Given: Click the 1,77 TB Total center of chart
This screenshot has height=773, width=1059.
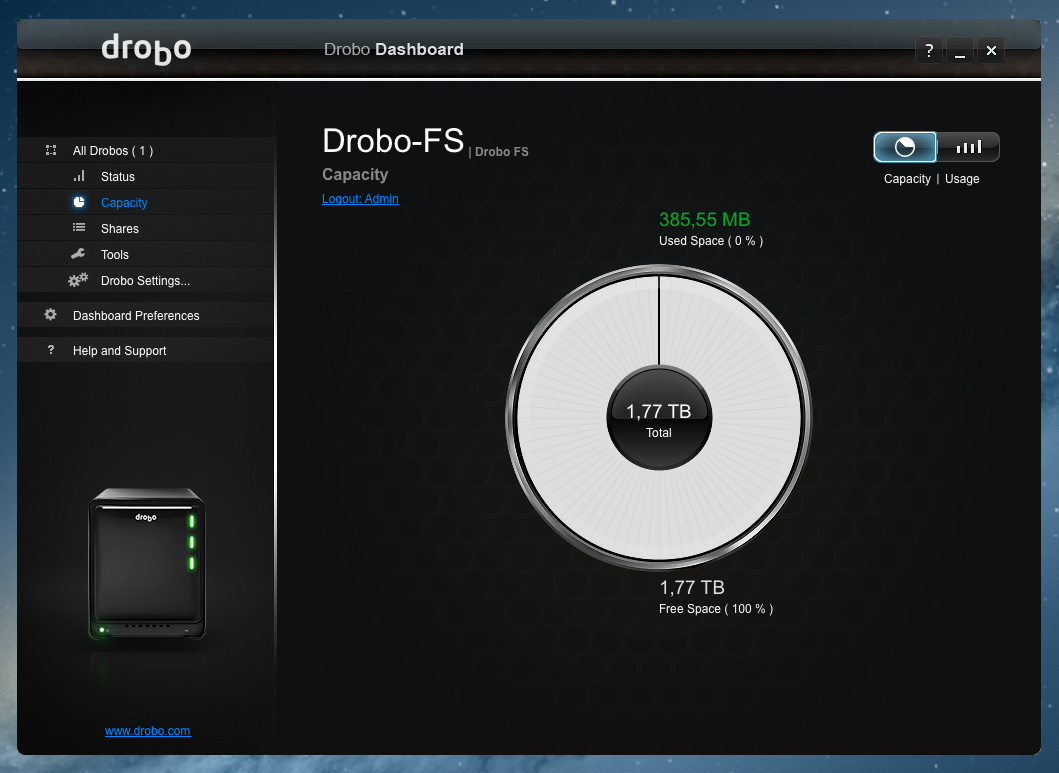Looking at the screenshot, I should click(x=658, y=419).
